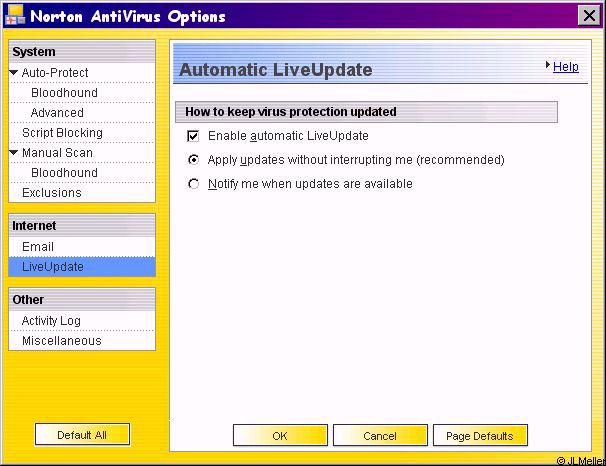606x466 pixels.
Task: Click the Internet section header
Action: 82,225
